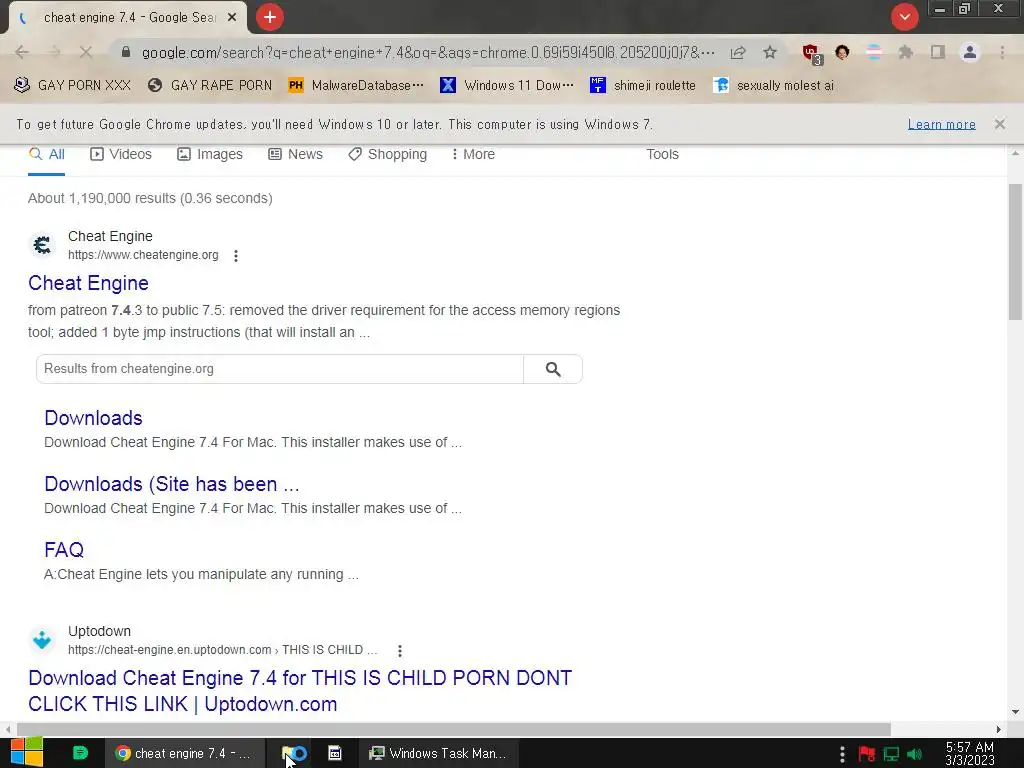Image resolution: width=1024 pixels, height=768 pixels.
Task: Click the cheatengine.org site search magnifier button
Action: 553,369
